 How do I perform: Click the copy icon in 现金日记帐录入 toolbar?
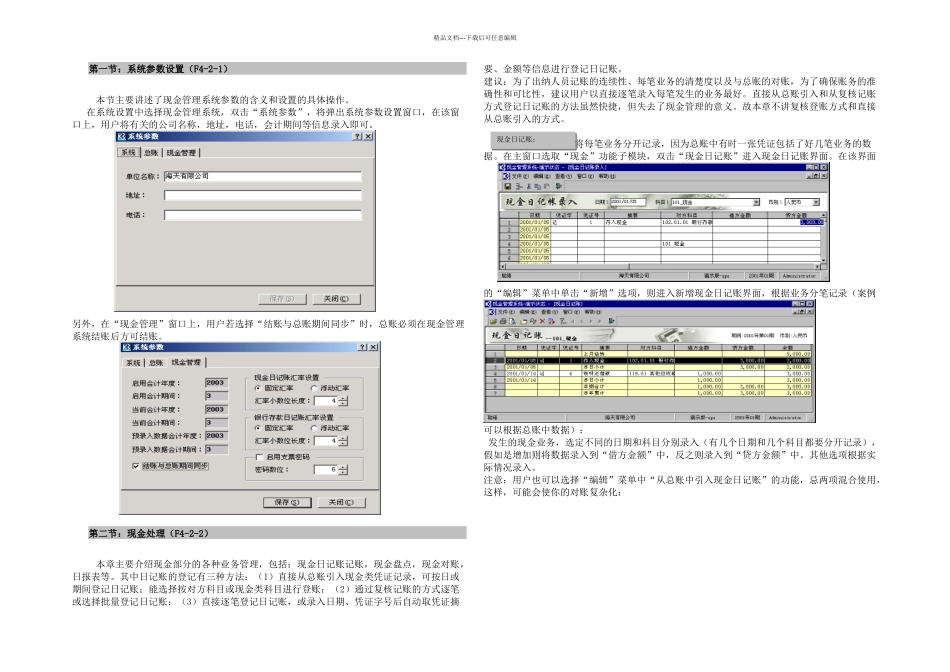(x=537, y=187)
